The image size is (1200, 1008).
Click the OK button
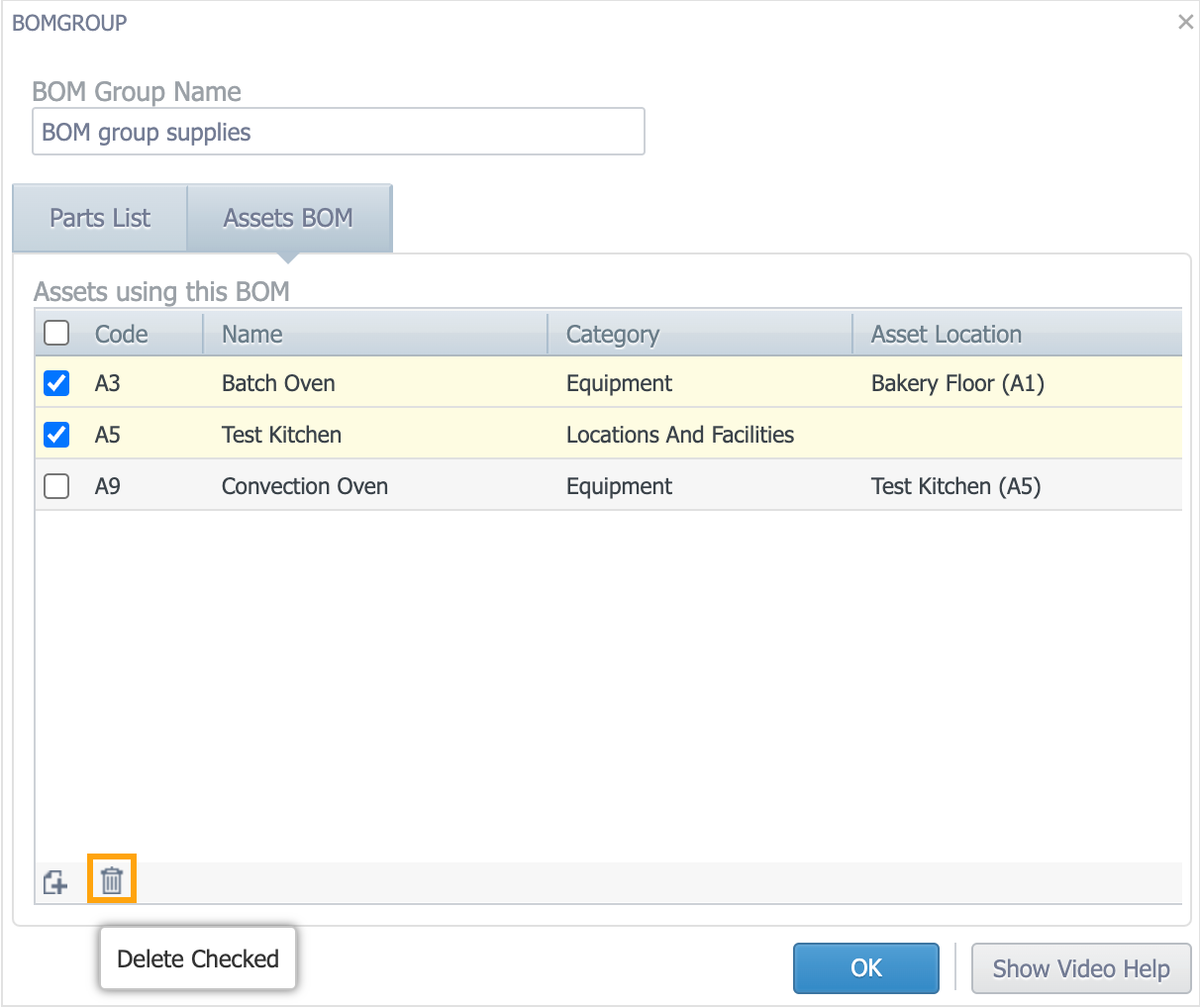[x=866, y=967]
